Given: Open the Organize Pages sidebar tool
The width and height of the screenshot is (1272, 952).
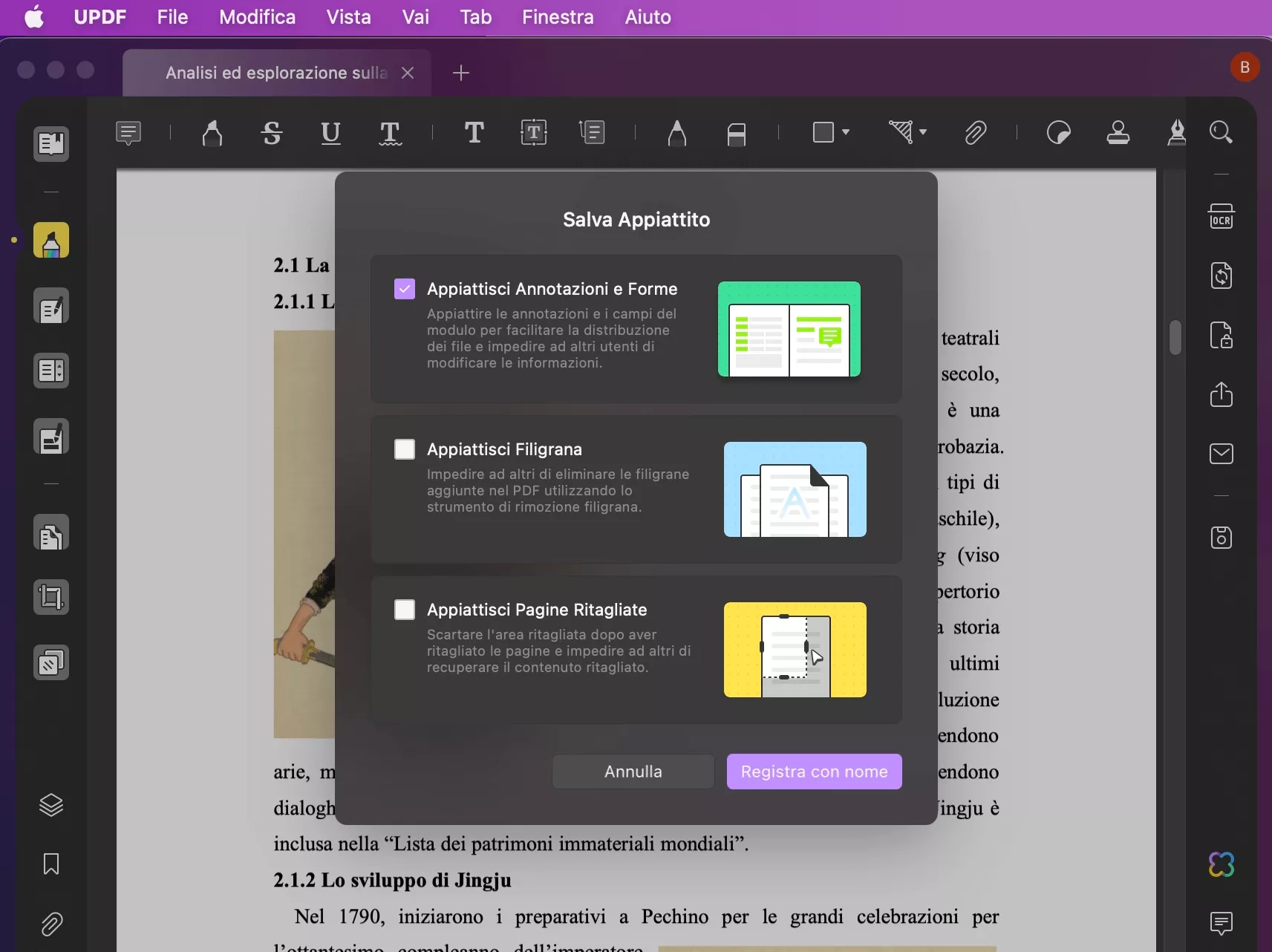Looking at the screenshot, I should [51, 371].
